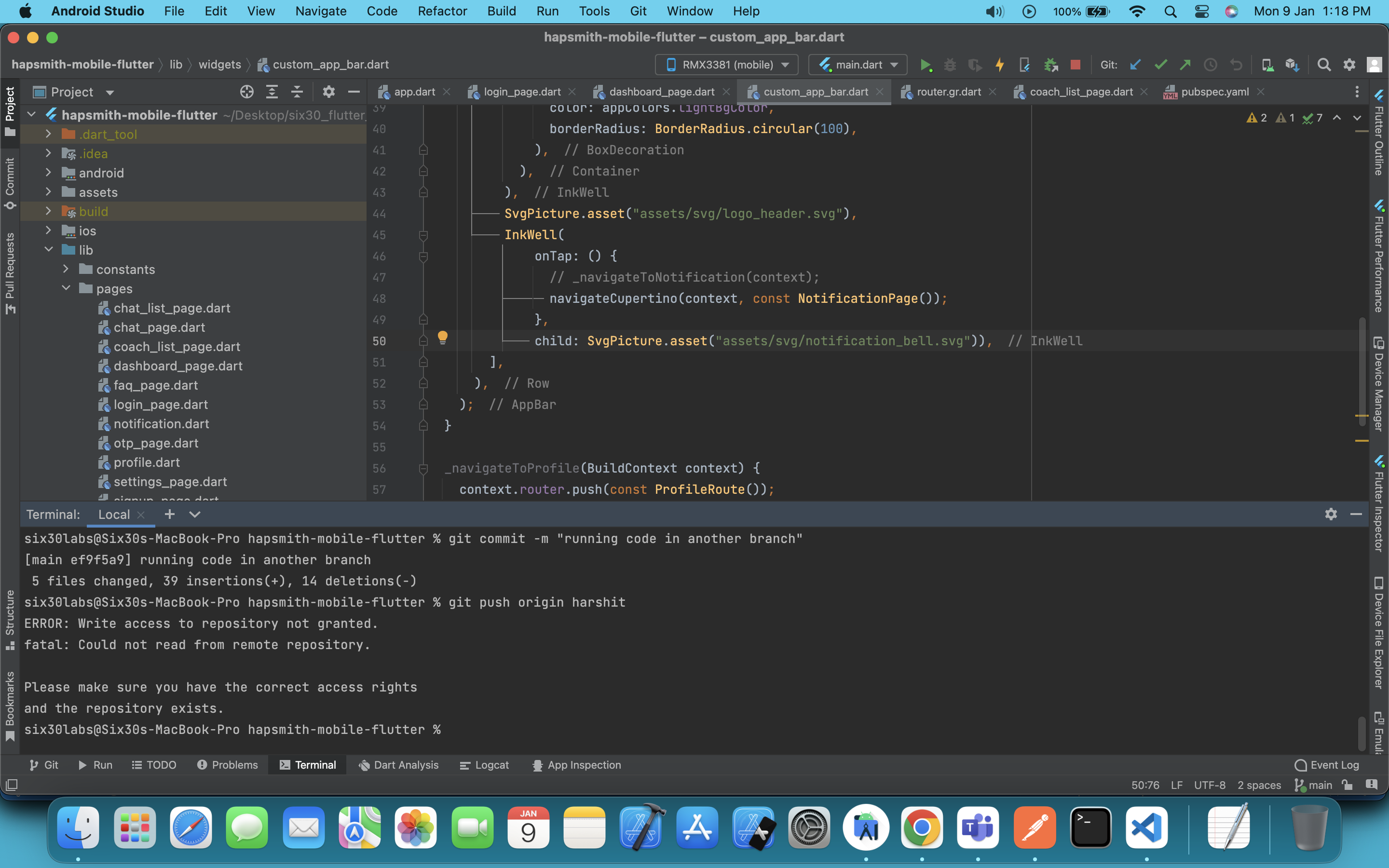Toggle Structure tool window sidebar button

point(10,620)
